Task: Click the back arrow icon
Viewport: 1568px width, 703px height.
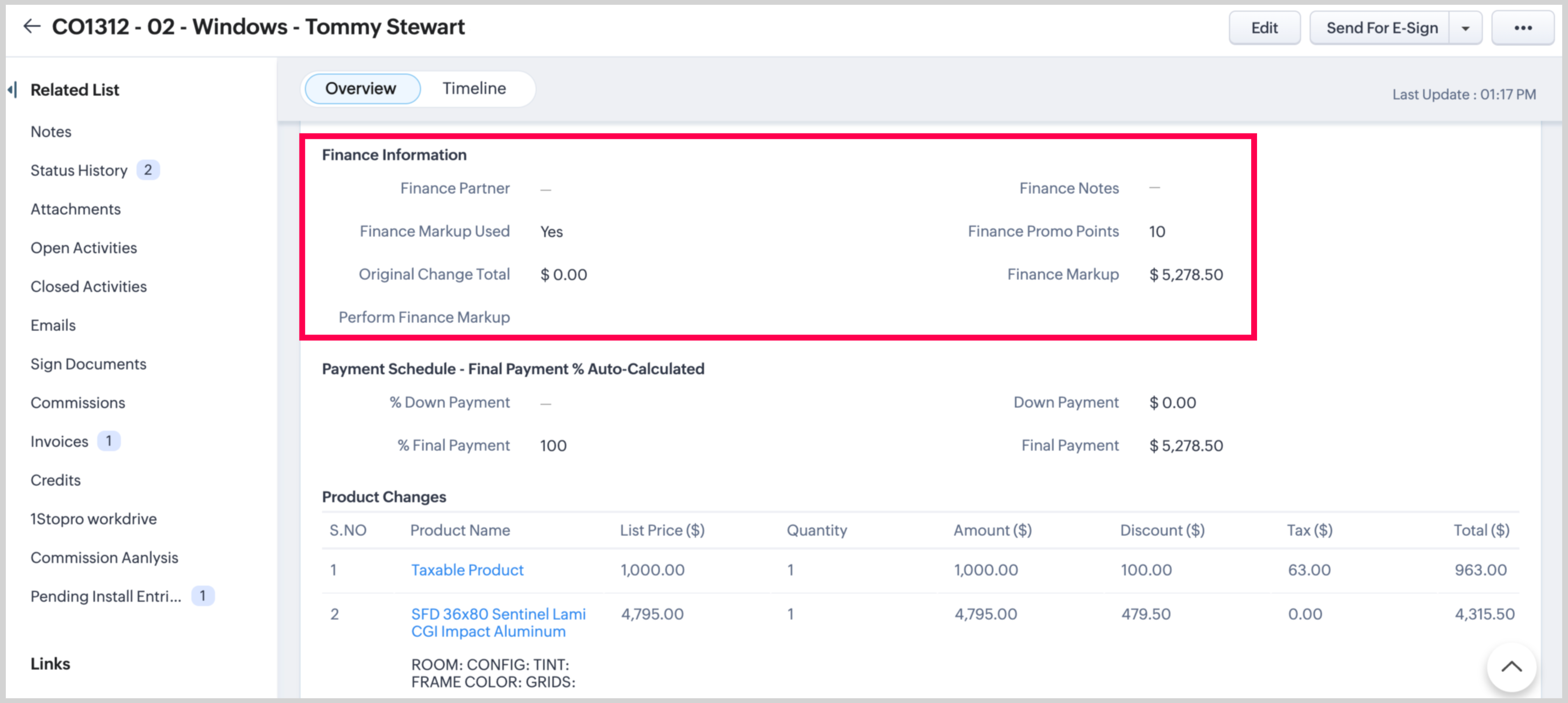Action: pos(32,26)
